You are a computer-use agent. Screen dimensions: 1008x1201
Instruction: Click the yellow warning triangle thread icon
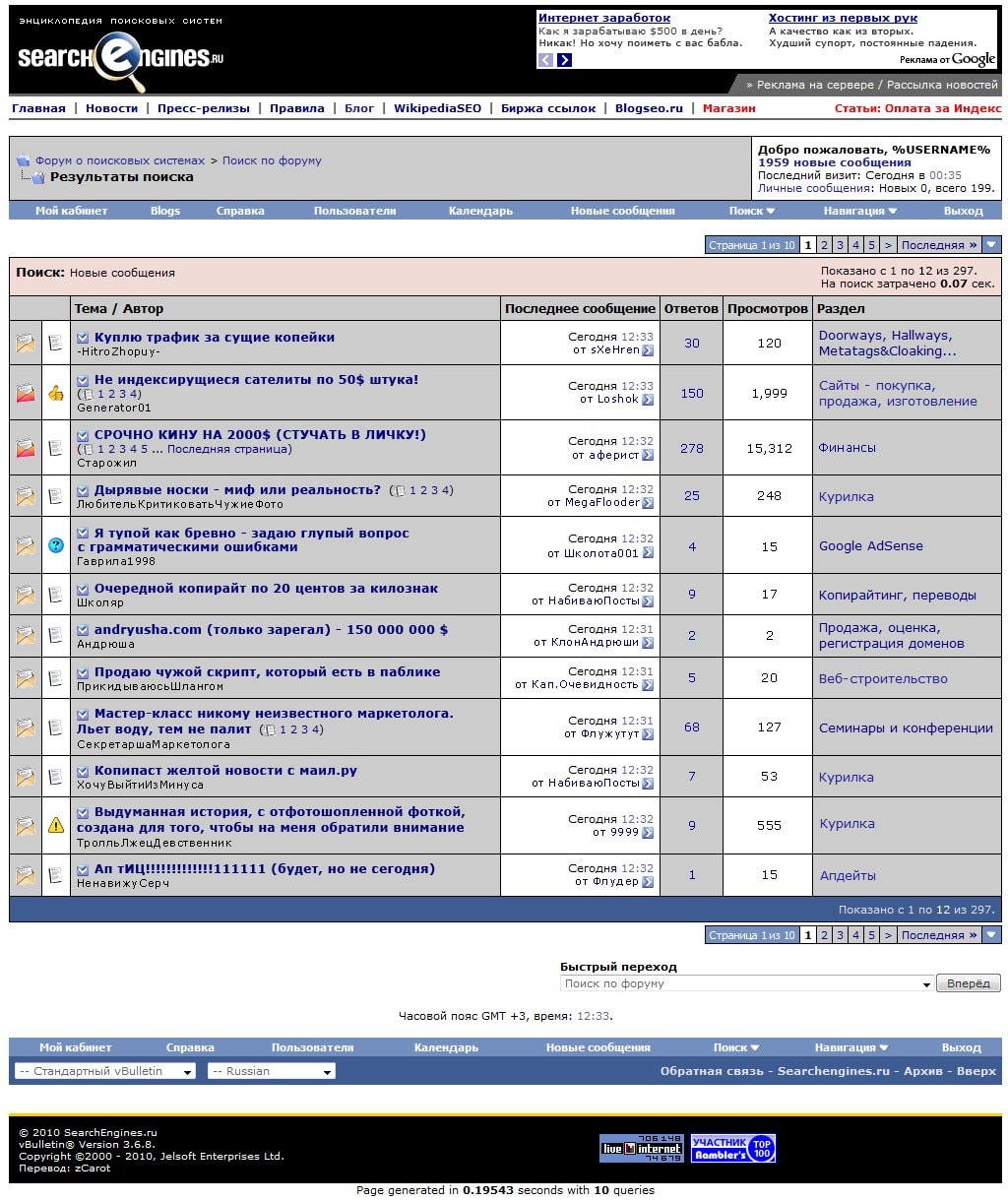point(56,825)
